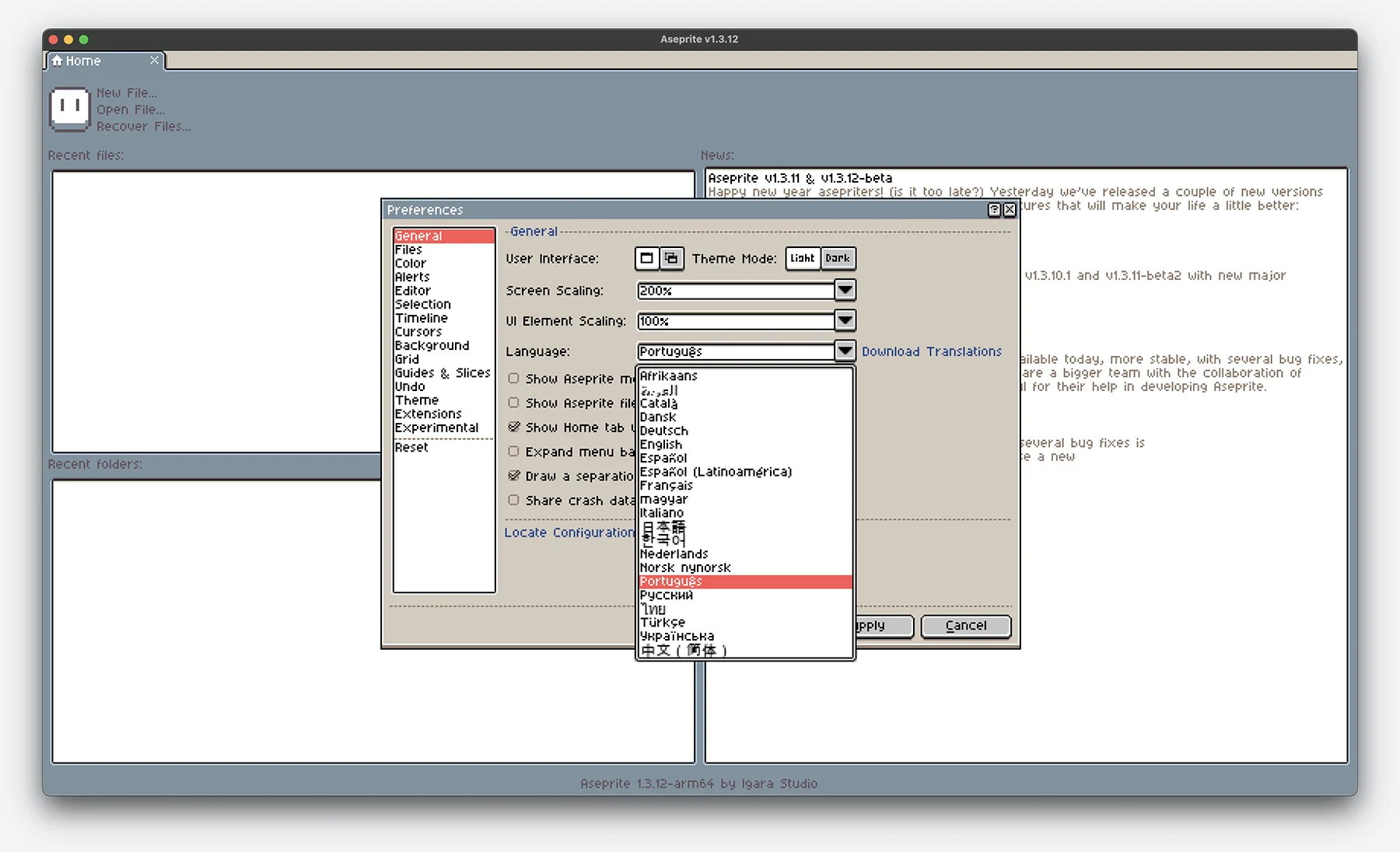Collapse the Language dropdown arrow
Viewport: 1400px width, 852px height.
click(845, 351)
